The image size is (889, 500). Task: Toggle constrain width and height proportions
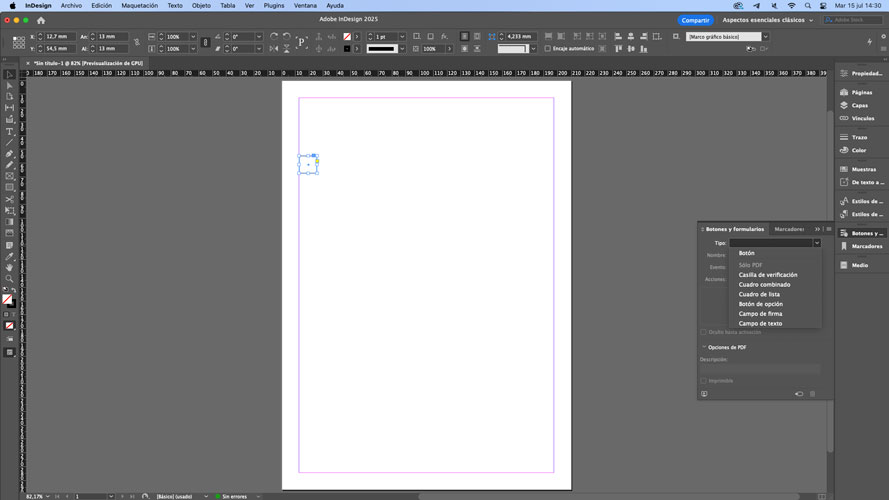point(137,43)
